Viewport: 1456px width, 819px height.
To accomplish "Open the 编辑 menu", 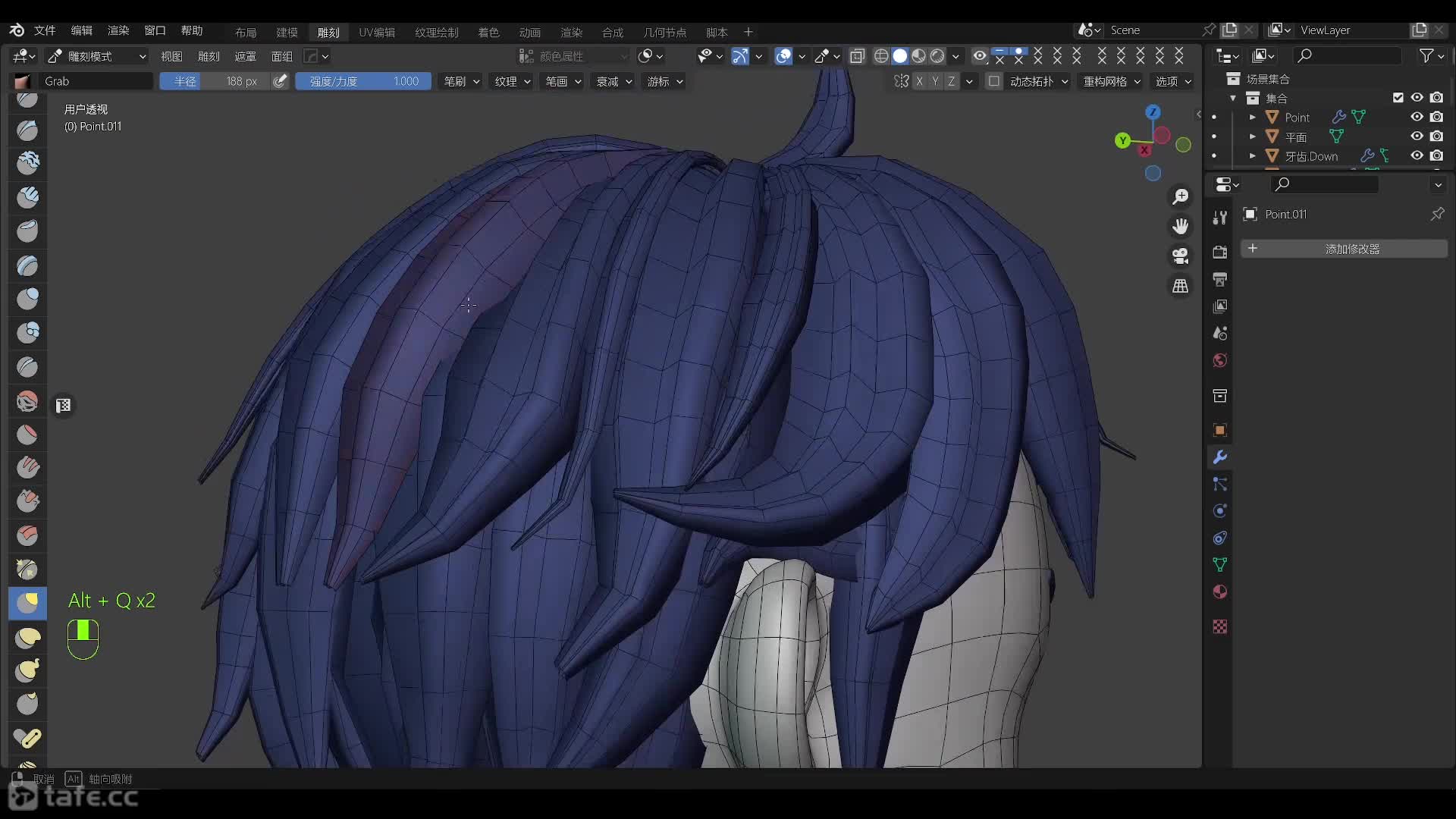I will (81, 30).
